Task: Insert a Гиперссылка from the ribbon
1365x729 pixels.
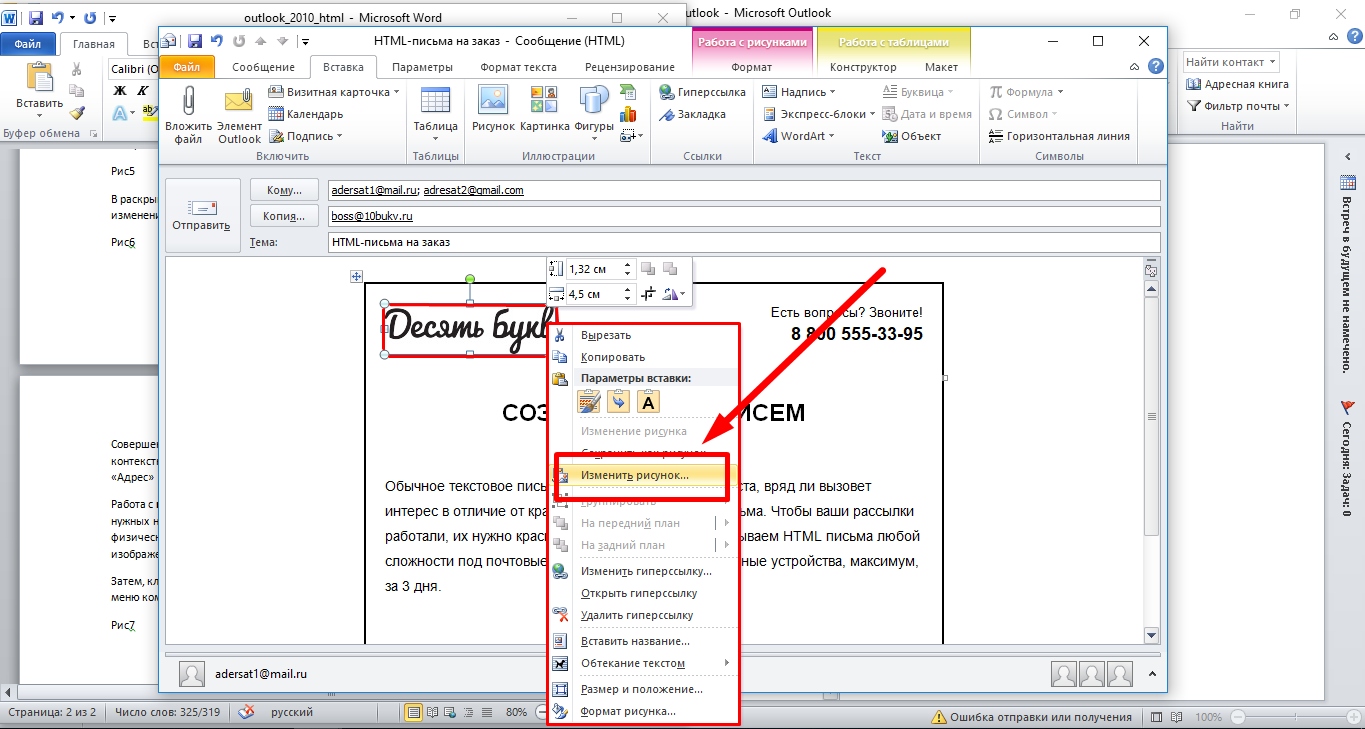Action: 702,92
